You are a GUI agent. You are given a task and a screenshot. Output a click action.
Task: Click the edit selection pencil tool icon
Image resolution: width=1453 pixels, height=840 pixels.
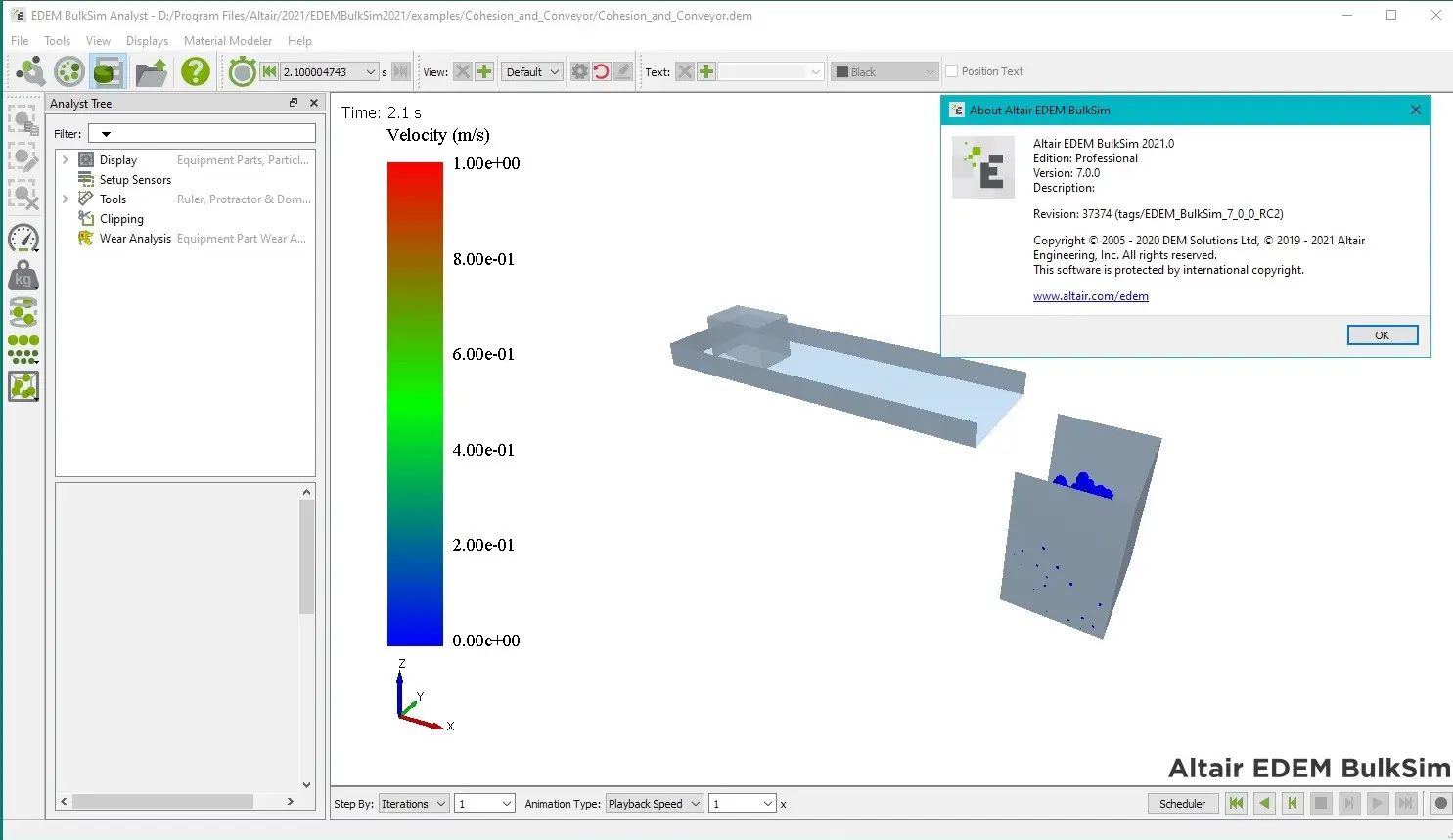[23, 158]
